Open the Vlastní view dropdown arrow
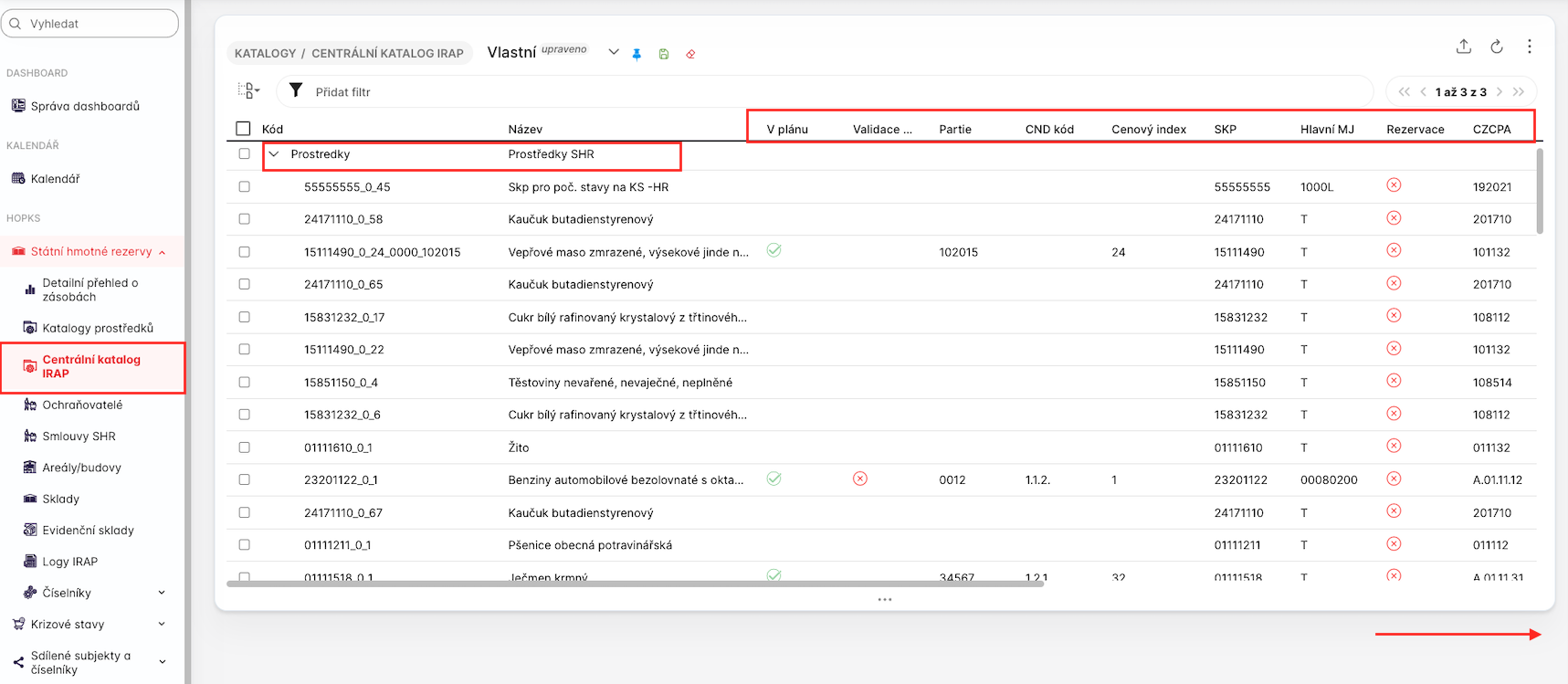The height and width of the screenshot is (684, 1568). pos(614,52)
